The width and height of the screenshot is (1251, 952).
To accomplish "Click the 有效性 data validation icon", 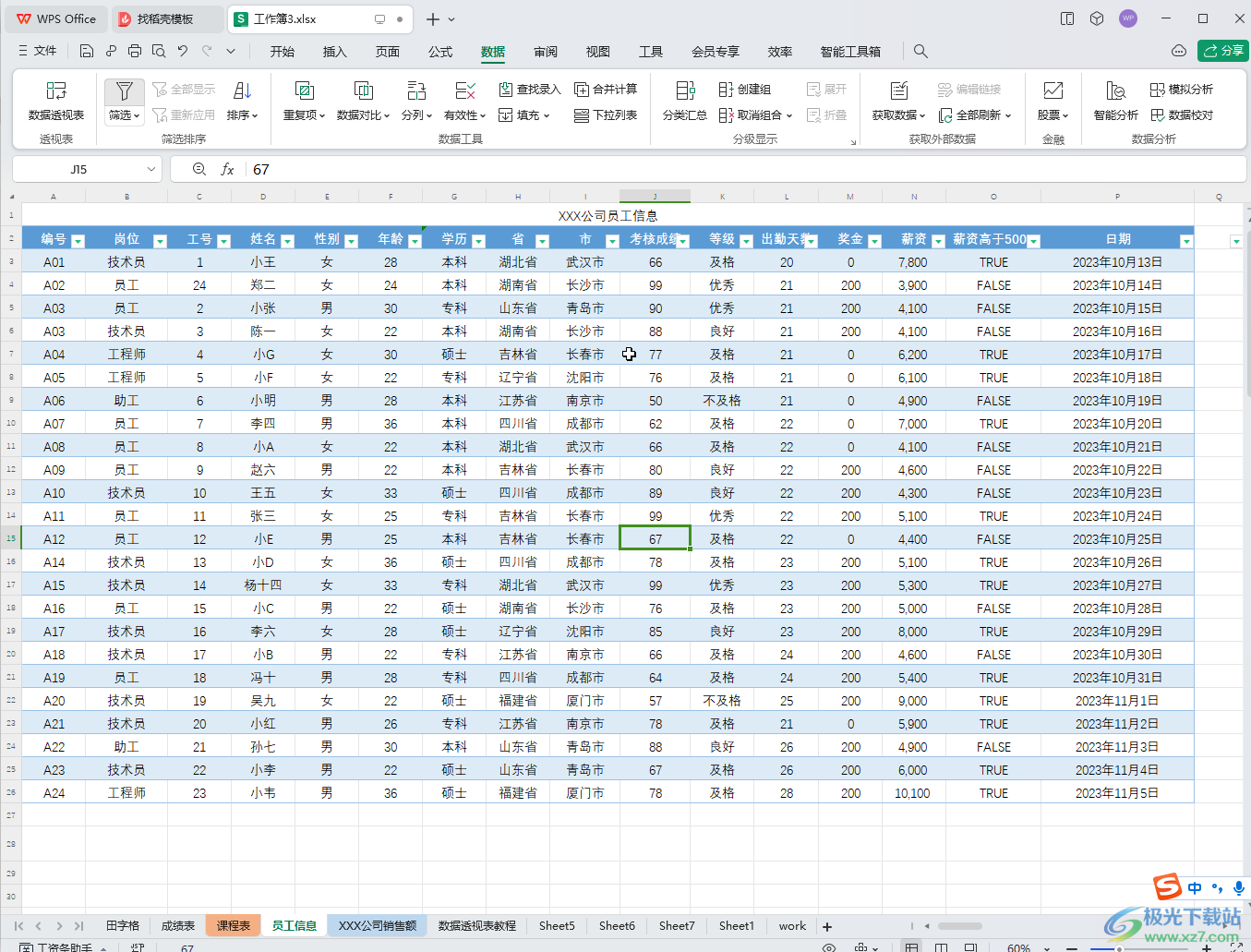I will click(465, 90).
